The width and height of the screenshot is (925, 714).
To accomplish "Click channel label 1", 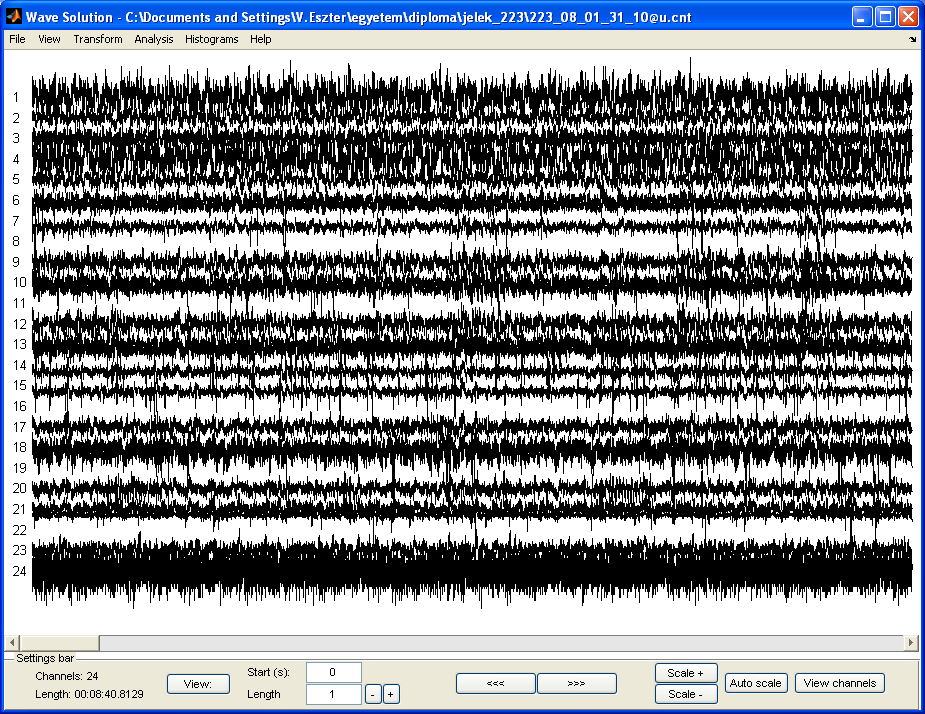I will tap(16, 97).
